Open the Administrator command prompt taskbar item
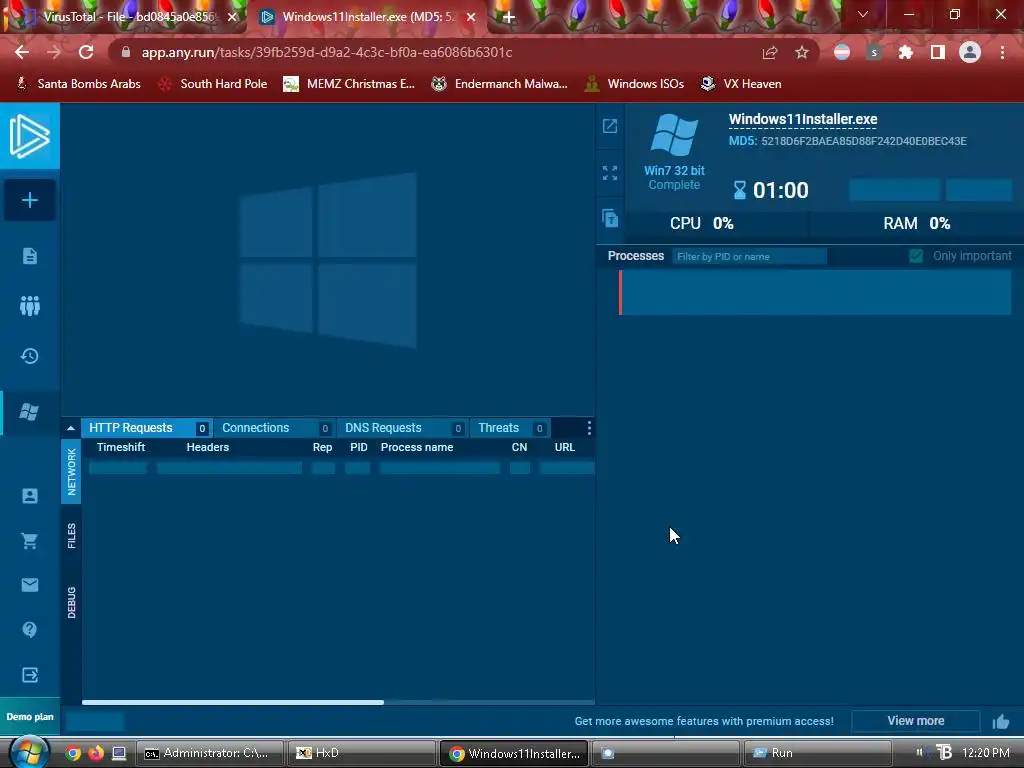 (210, 753)
